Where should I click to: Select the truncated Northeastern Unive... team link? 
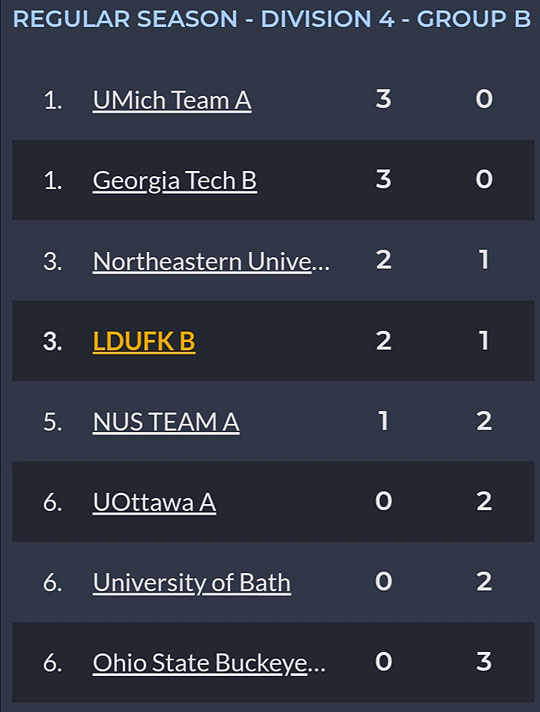(x=211, y=262)
